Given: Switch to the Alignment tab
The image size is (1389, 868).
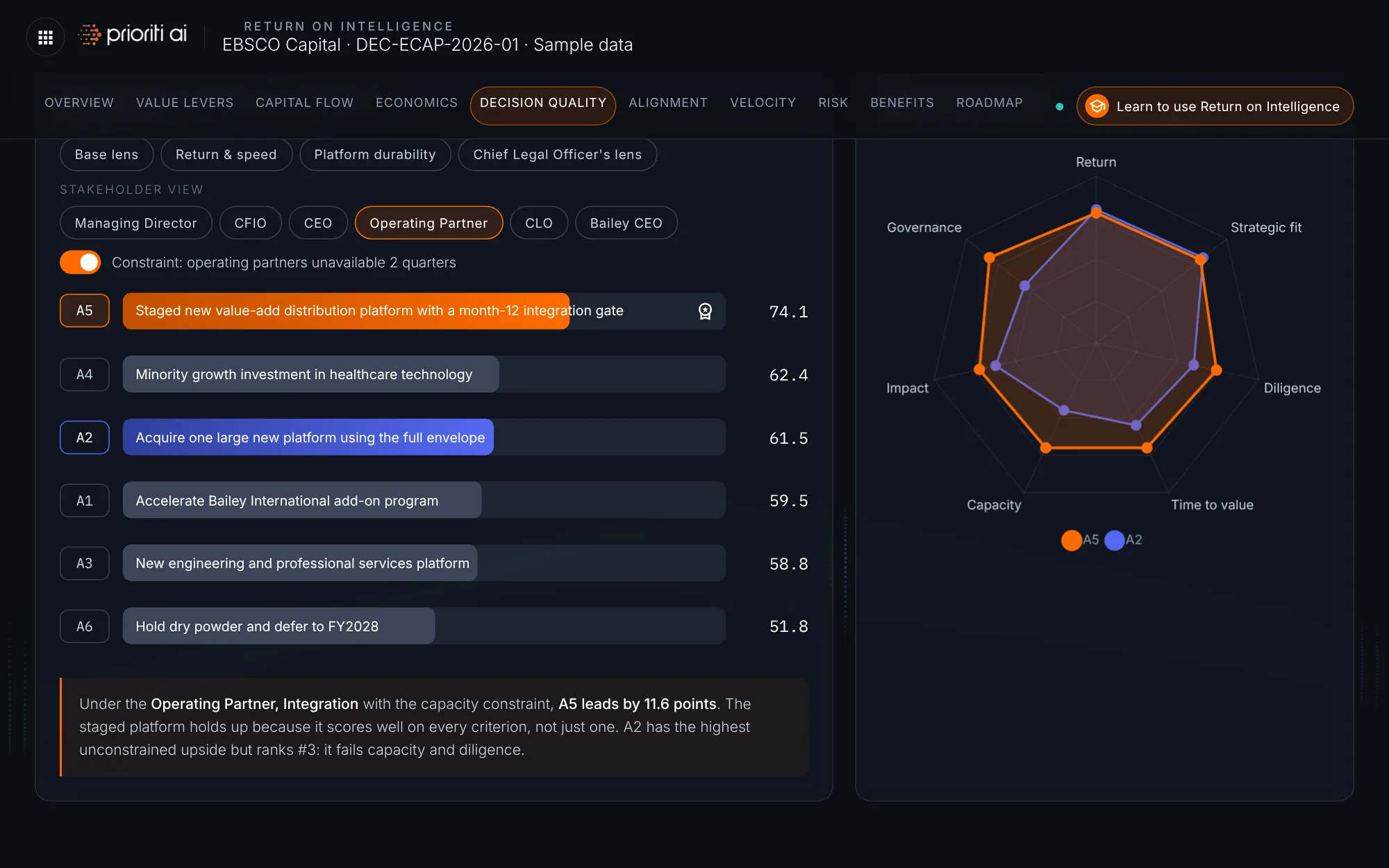Looking at the screenshot, I should [668, 103].
